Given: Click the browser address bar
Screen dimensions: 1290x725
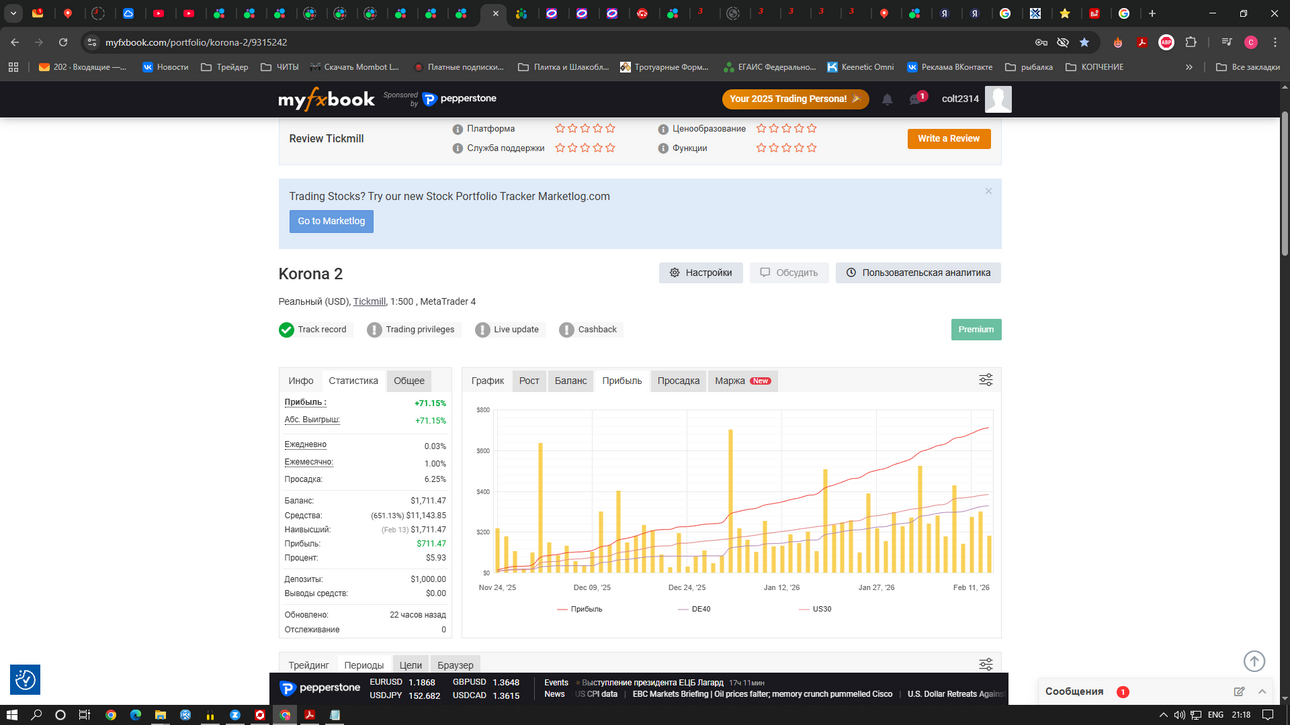Looking at the screenshot, I should 560,43.
